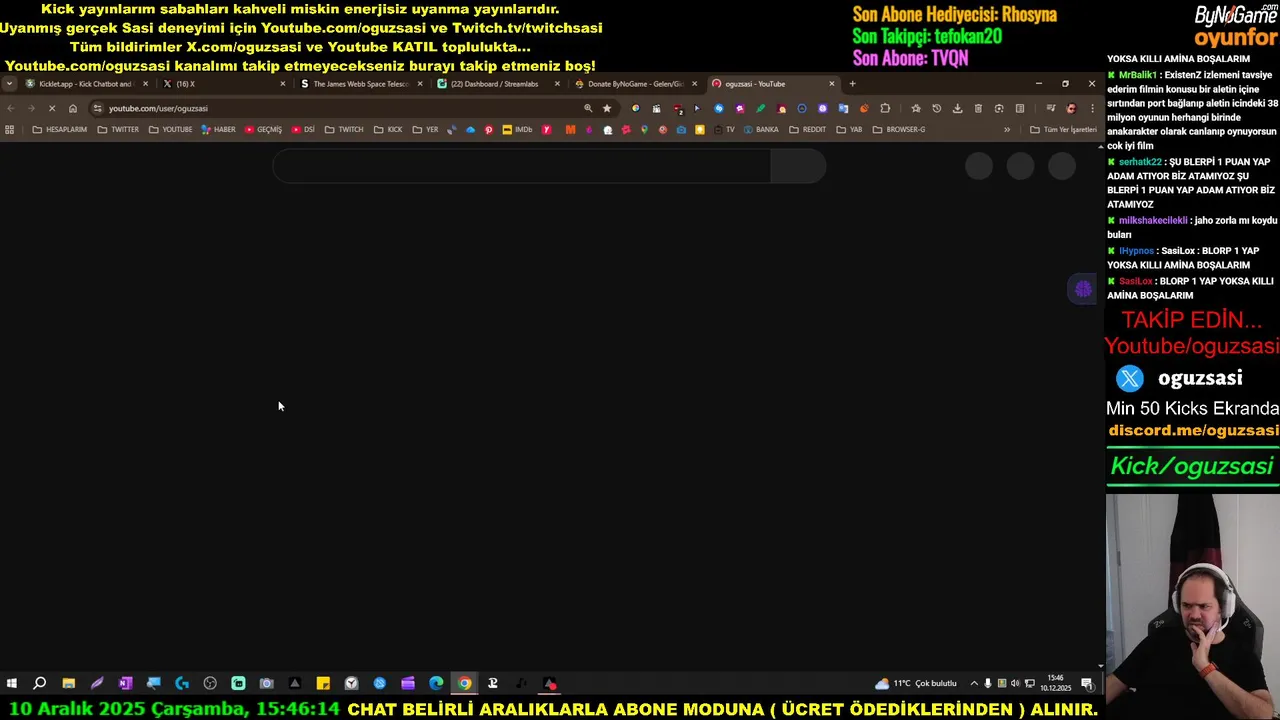Open Windows search in the taskbar
The width and height of the screenshot is (1280, 720).
(x=39, y=684)
